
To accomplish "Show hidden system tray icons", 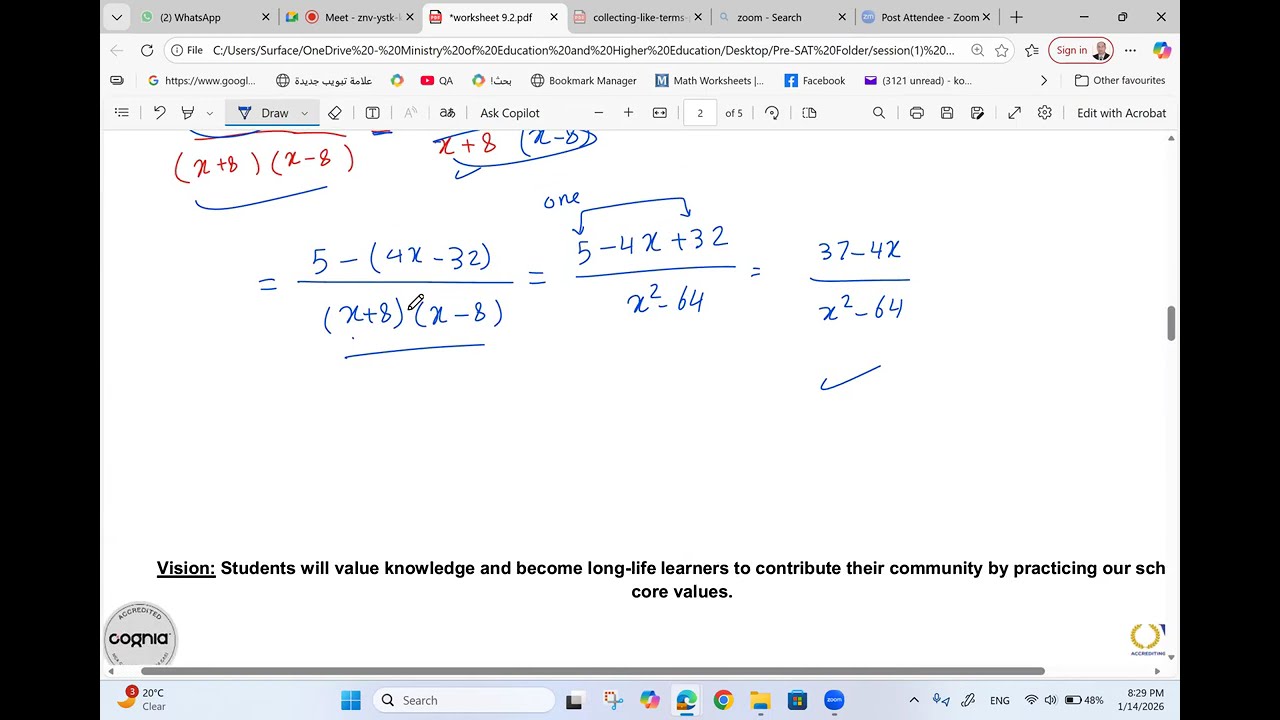I will click(x=914, y=700).
